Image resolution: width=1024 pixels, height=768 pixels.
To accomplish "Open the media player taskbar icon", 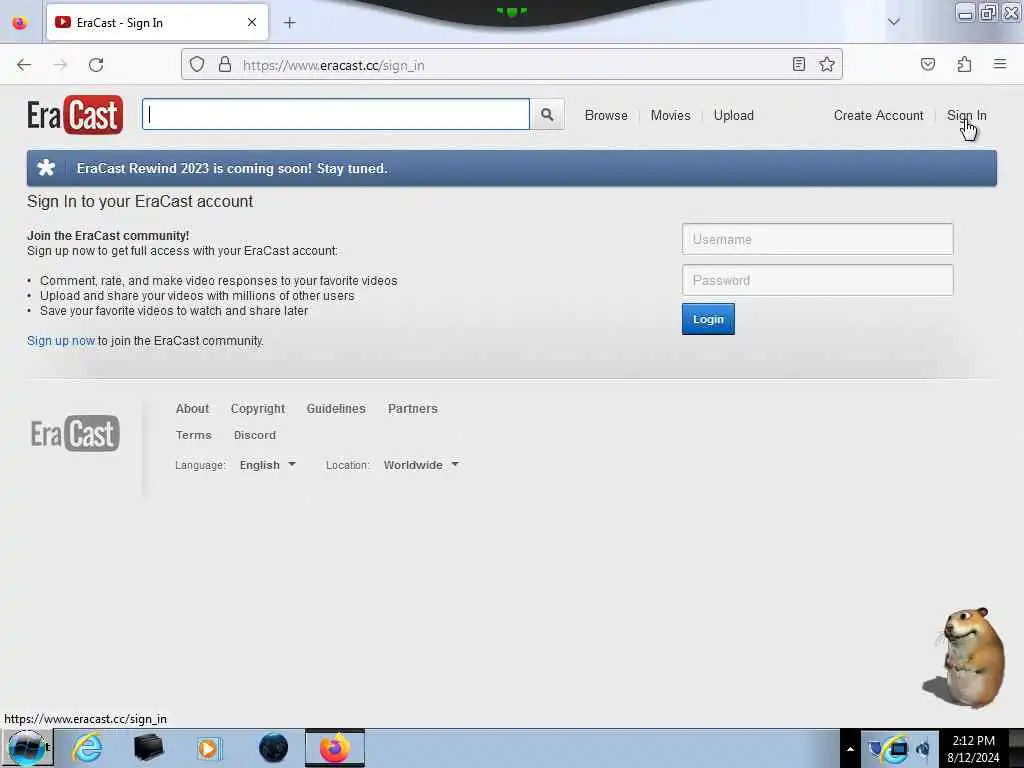I will (x=210, y=748).
